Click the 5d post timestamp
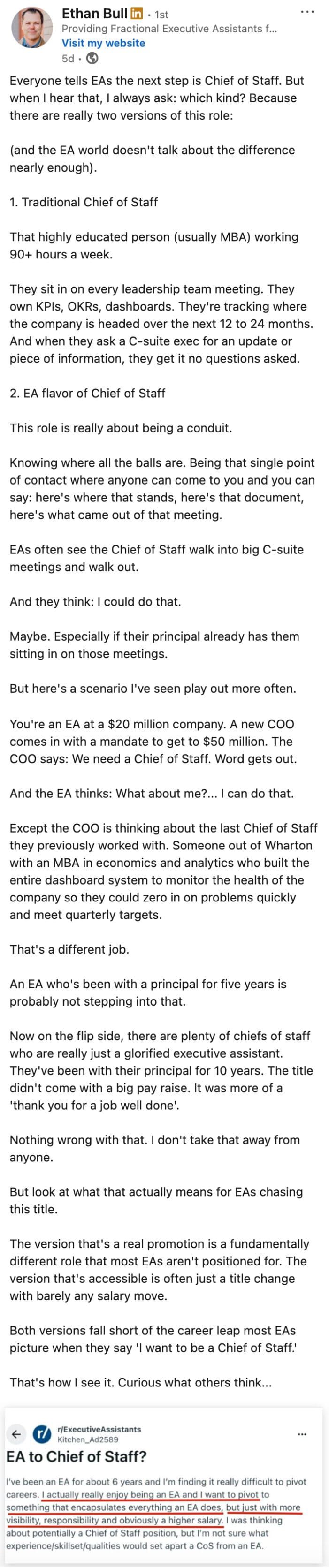The width and height of the screenshot is (329, 1568). tap(68, 59)
